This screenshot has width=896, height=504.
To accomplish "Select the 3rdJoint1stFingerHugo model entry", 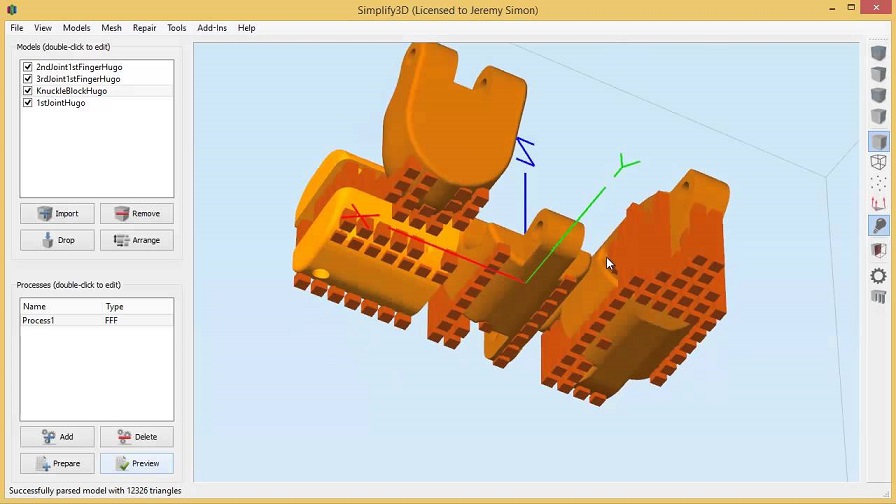I will pyautogui.click(x=78, y=79).
